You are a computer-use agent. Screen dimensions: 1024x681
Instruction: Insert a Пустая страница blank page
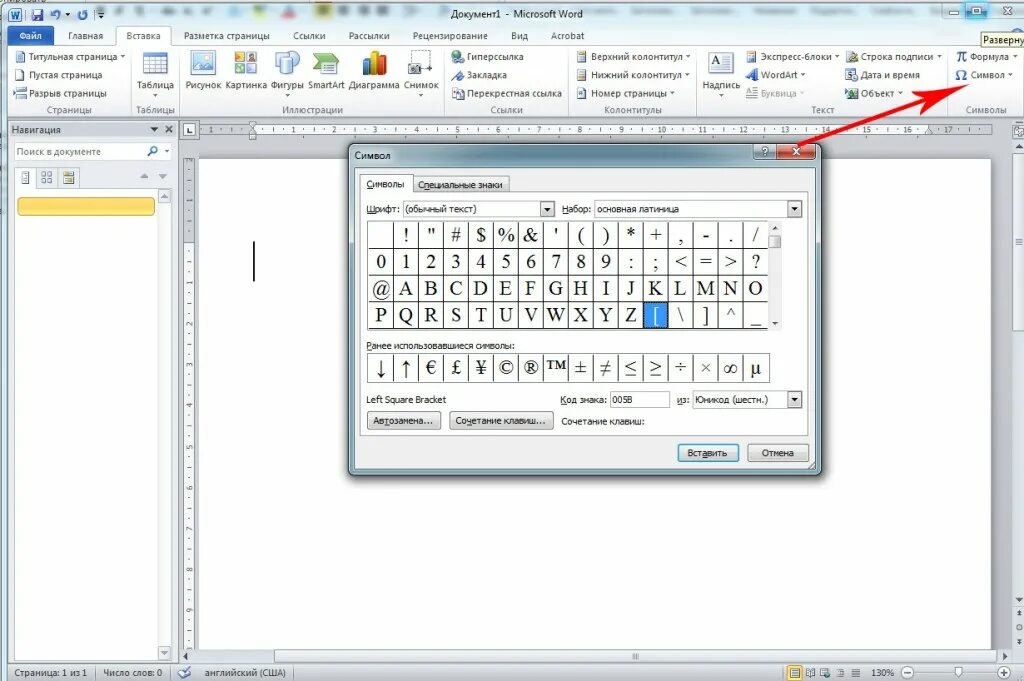click(x=58, y=75)
